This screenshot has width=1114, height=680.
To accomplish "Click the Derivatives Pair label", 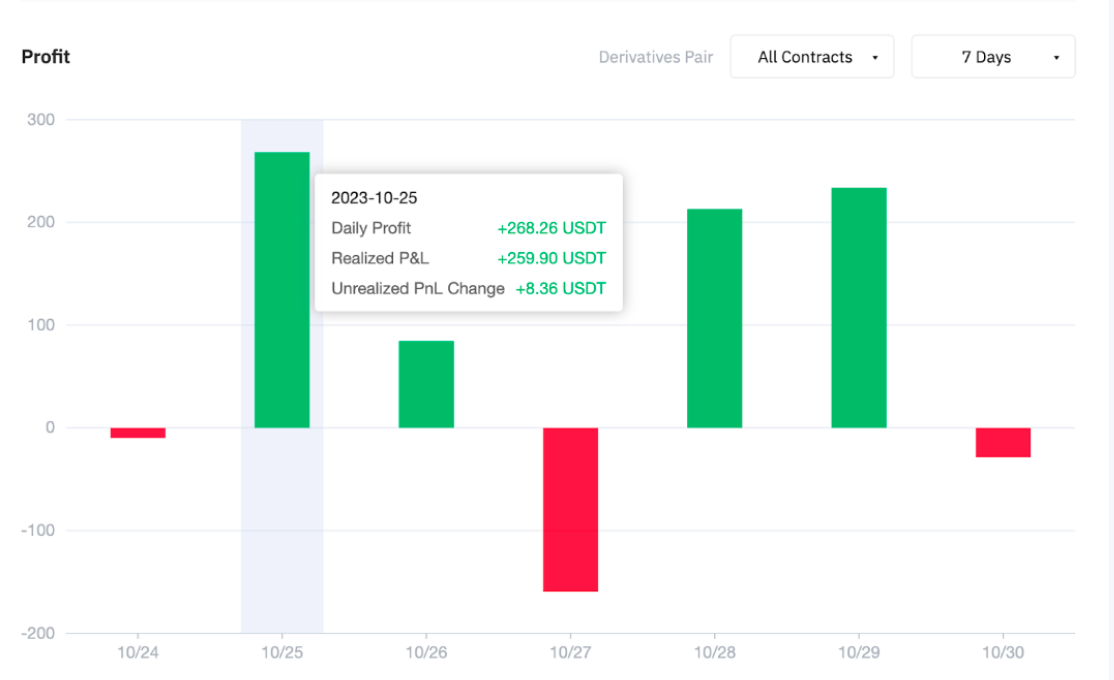I will 655,57.
